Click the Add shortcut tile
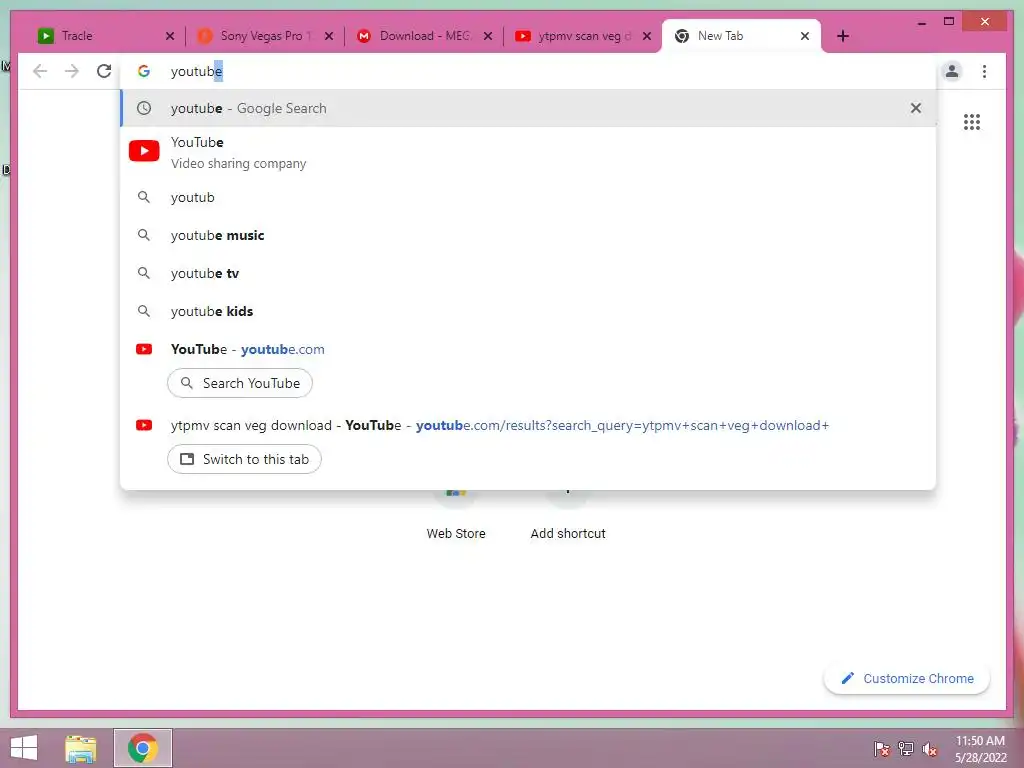Image resolution: width=1024 pixels, height=768 pixels. pos(568,516)
